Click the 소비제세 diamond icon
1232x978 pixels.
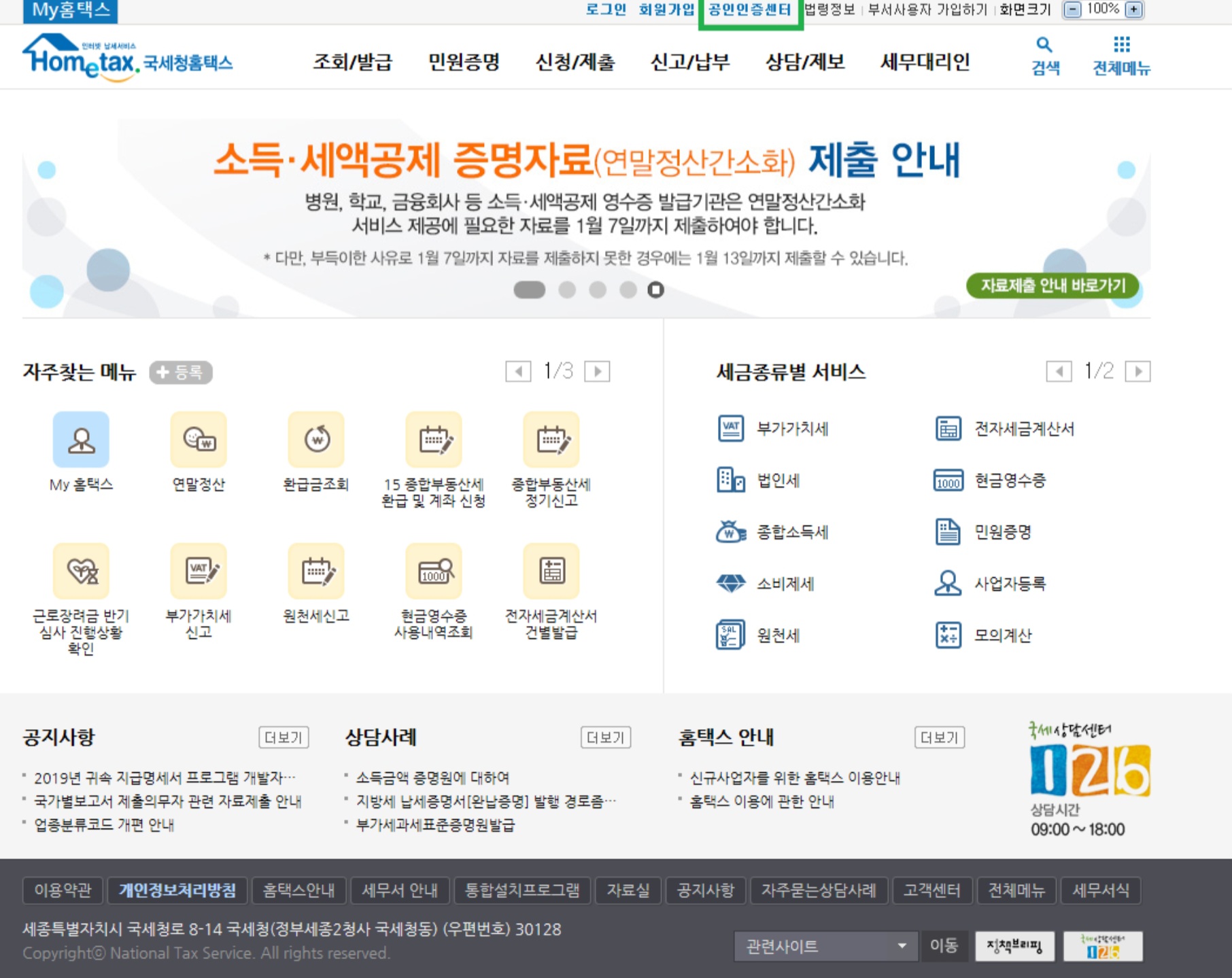point(731,584)
